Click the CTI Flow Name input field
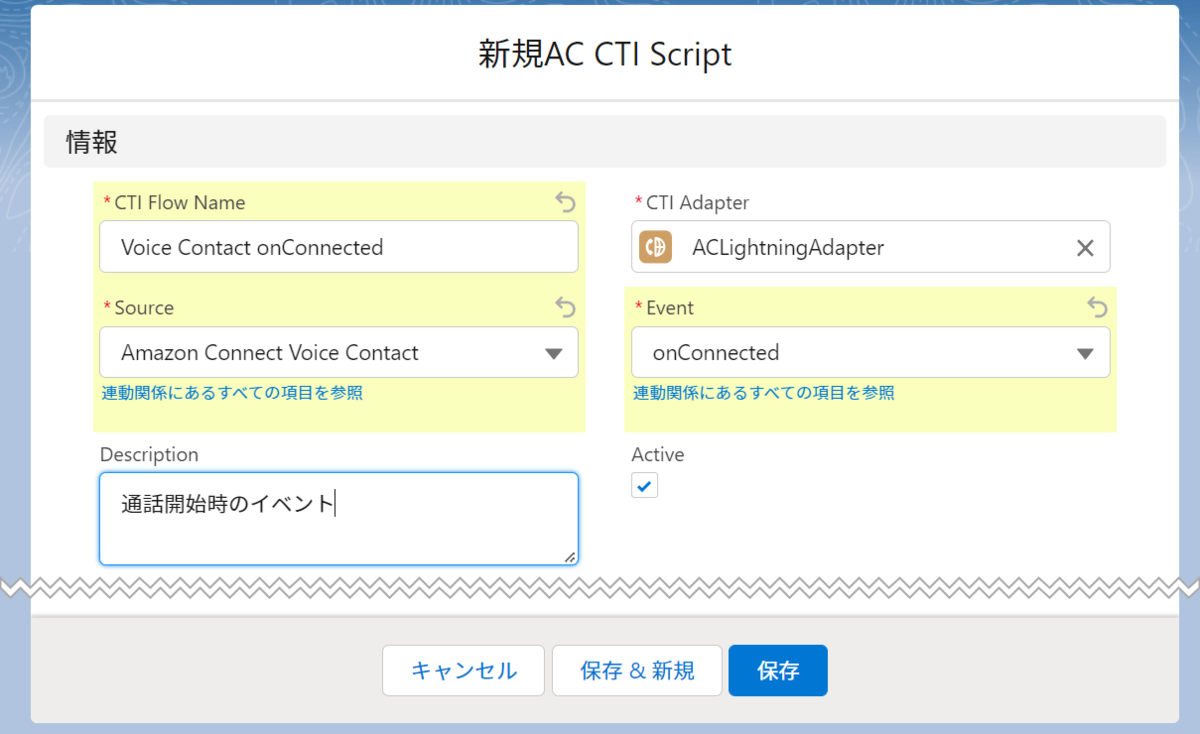Viewport: 1200px width, 734px height. tap(339, 247)
